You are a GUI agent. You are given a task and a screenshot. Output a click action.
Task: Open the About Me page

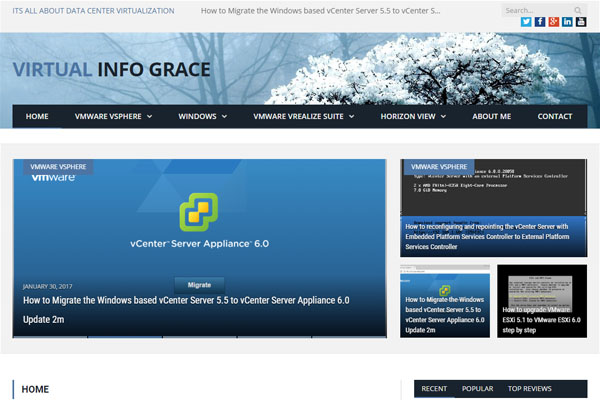tap(492, 116)
